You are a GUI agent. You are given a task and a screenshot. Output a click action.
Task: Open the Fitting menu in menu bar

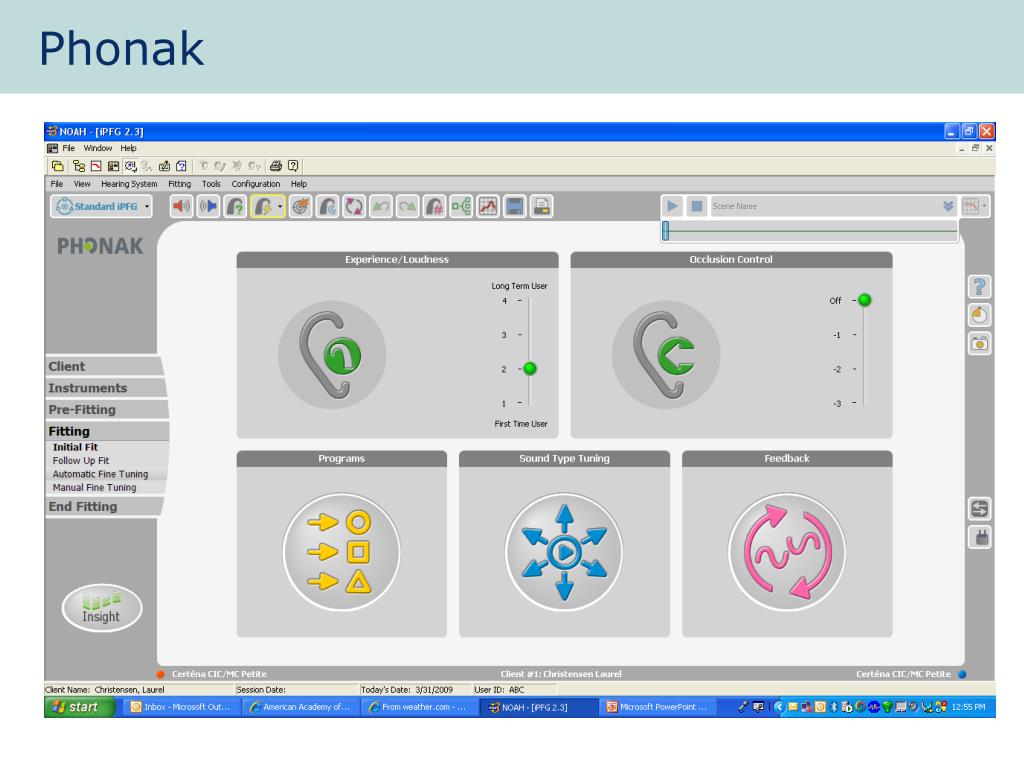coord(180,184)
